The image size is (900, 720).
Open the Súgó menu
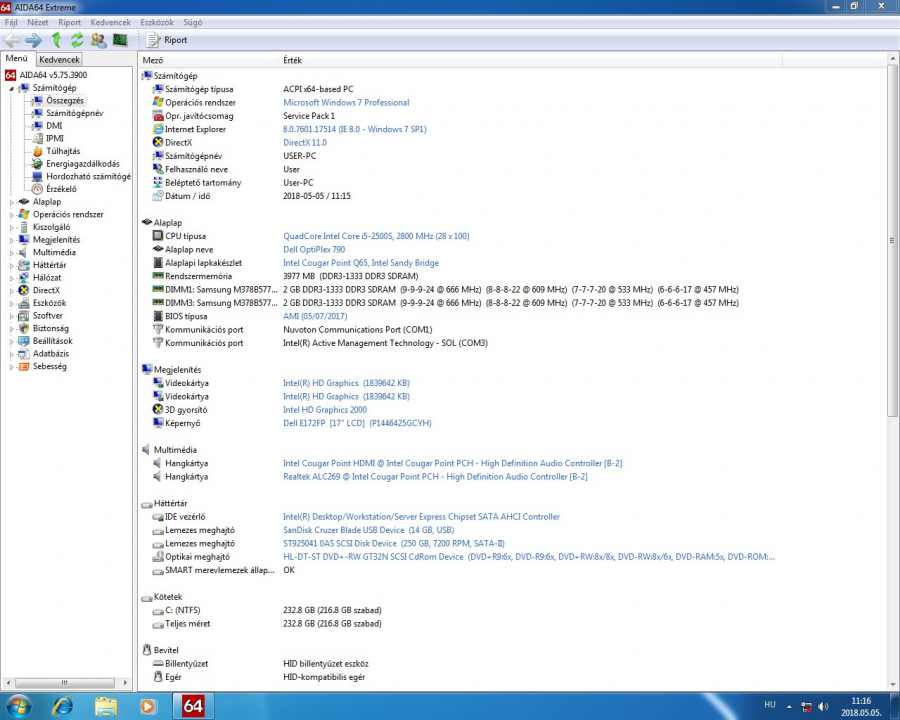pyautogui.click(x=193, y=22)
